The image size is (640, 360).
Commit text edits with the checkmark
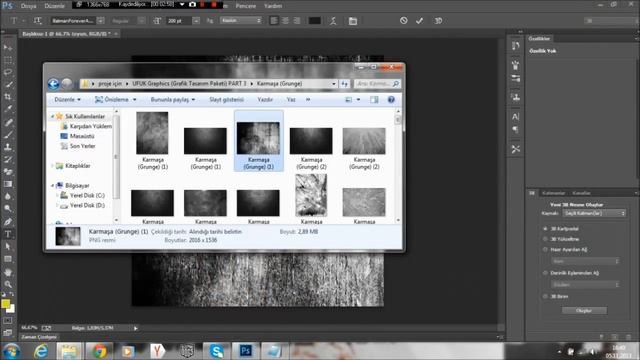(420, 20)
